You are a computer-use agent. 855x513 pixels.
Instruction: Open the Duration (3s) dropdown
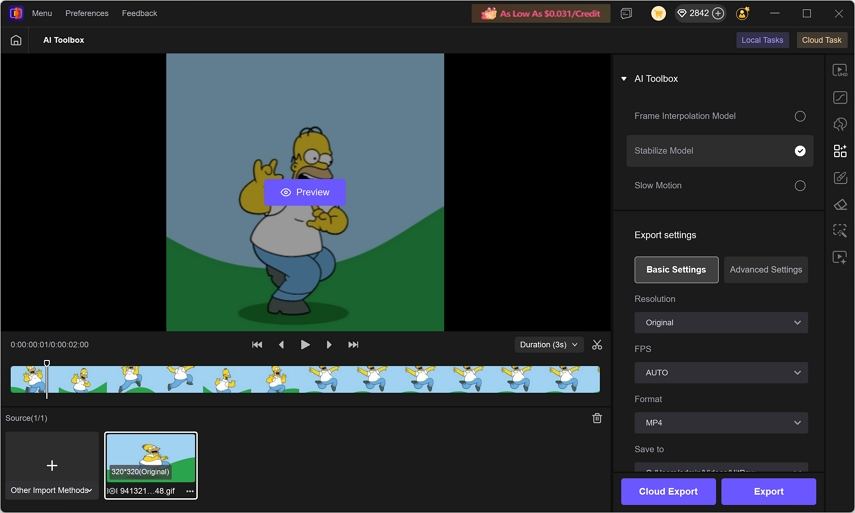click(x=549, y=345)
